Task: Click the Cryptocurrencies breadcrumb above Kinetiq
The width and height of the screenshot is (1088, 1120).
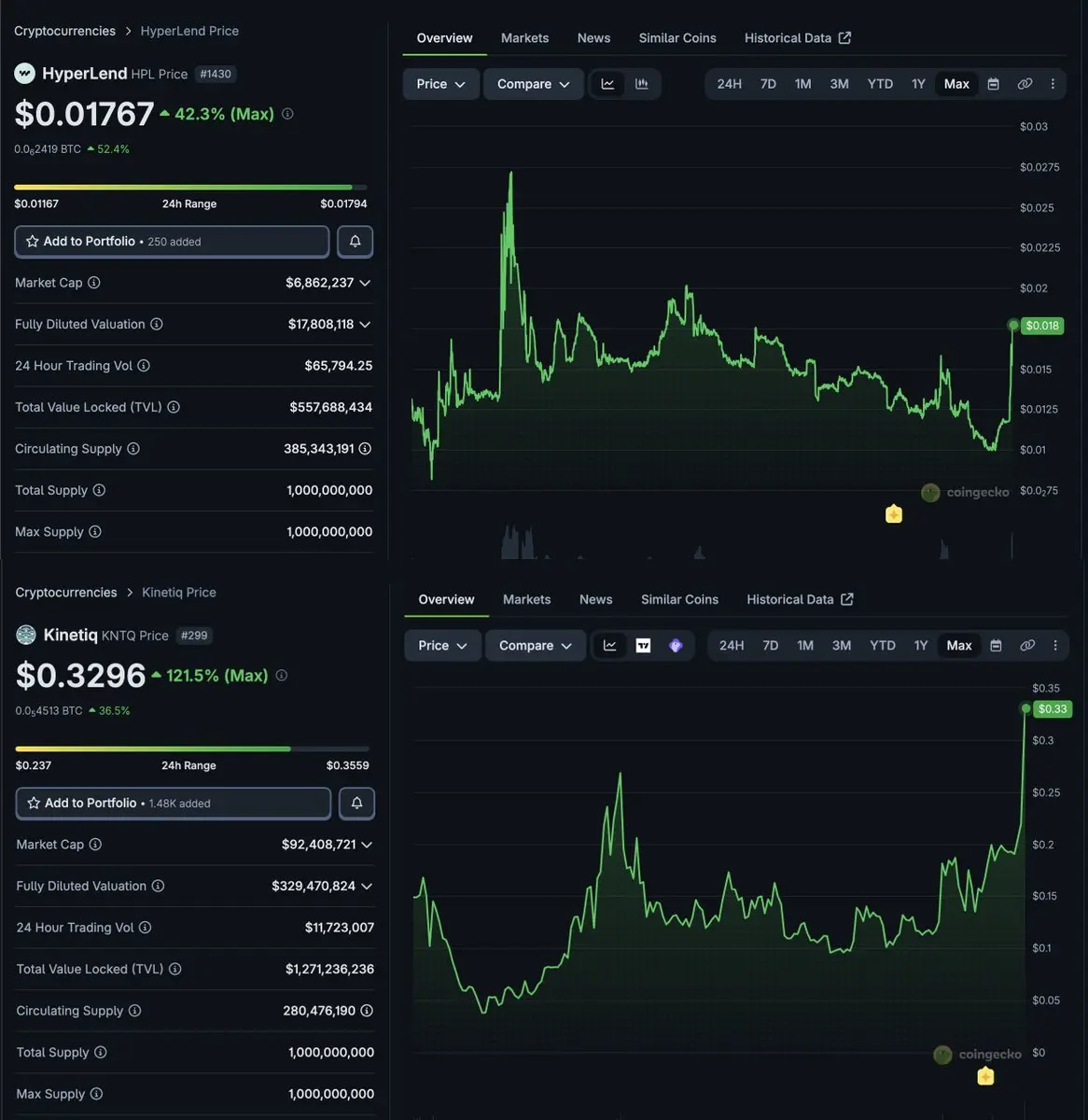Action: [x=66, y=593]
